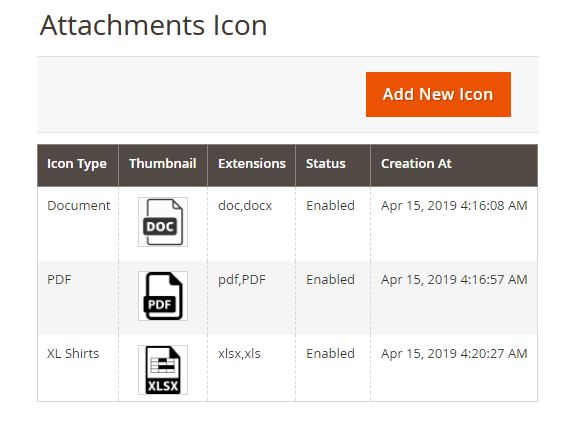
Task: Click the Attachments Icon page title
Action: click(153, 26)
